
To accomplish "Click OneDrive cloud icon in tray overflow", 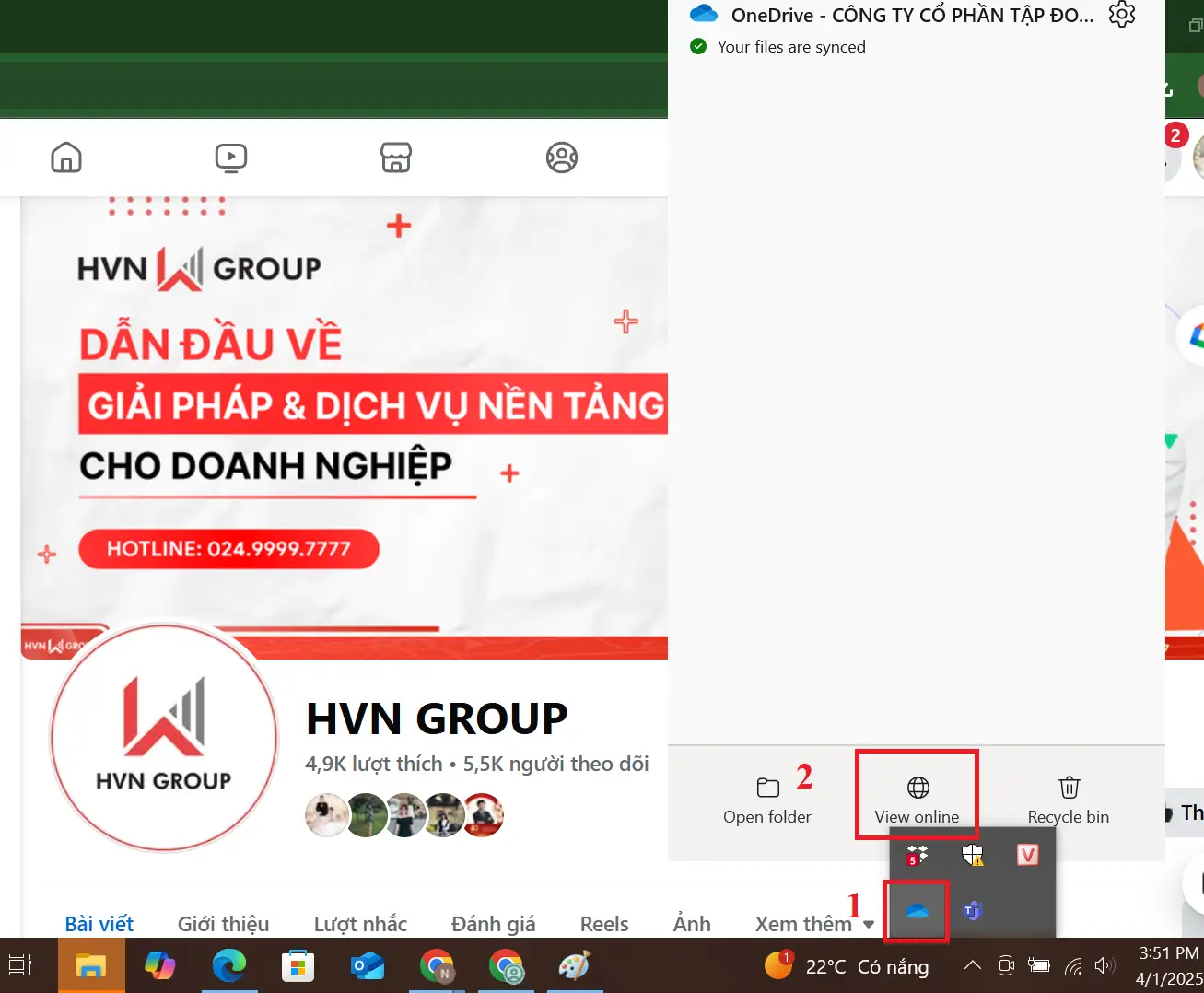I will tap(917, 911).
